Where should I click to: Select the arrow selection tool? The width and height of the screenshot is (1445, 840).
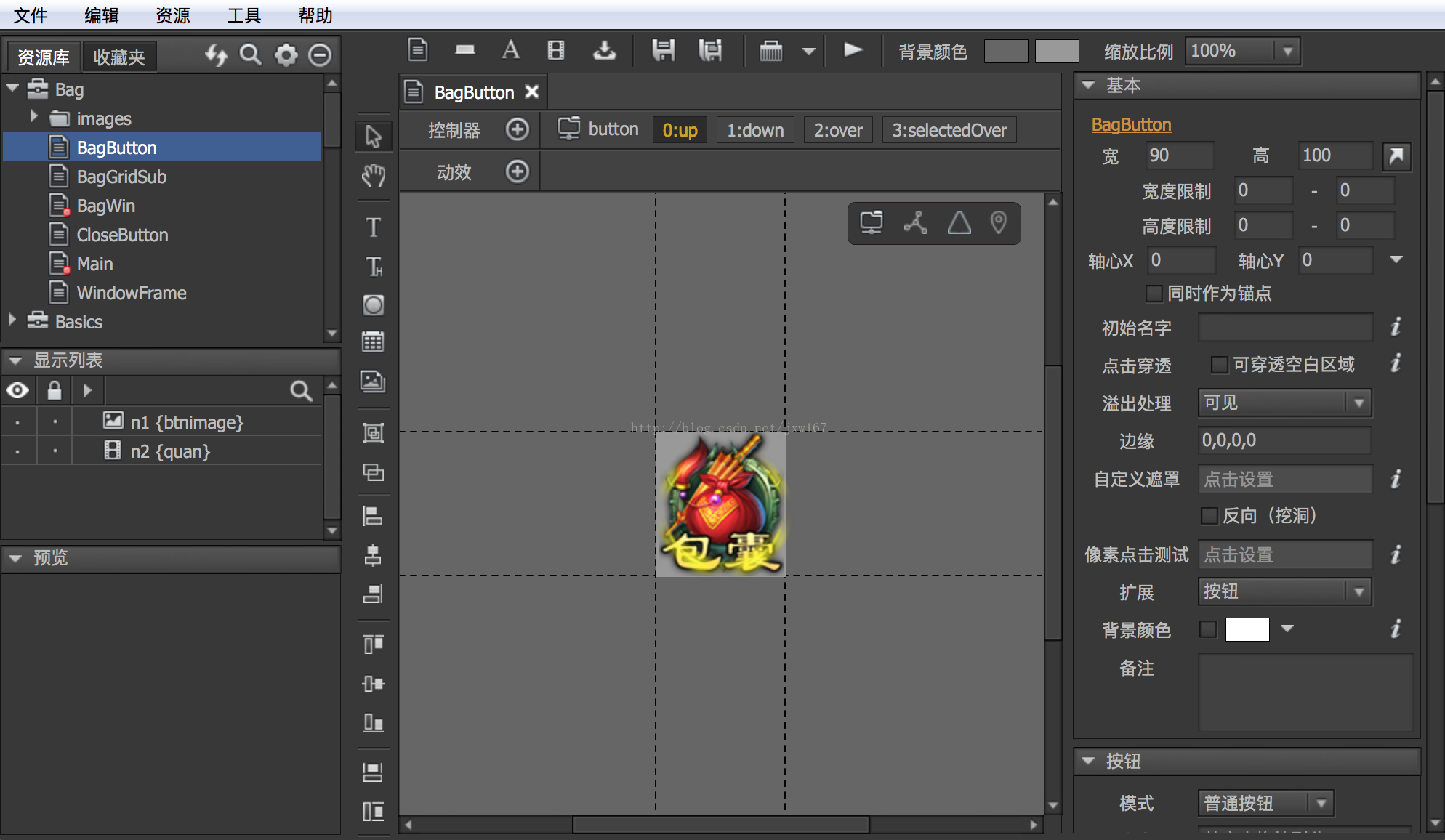coord(373,136)
